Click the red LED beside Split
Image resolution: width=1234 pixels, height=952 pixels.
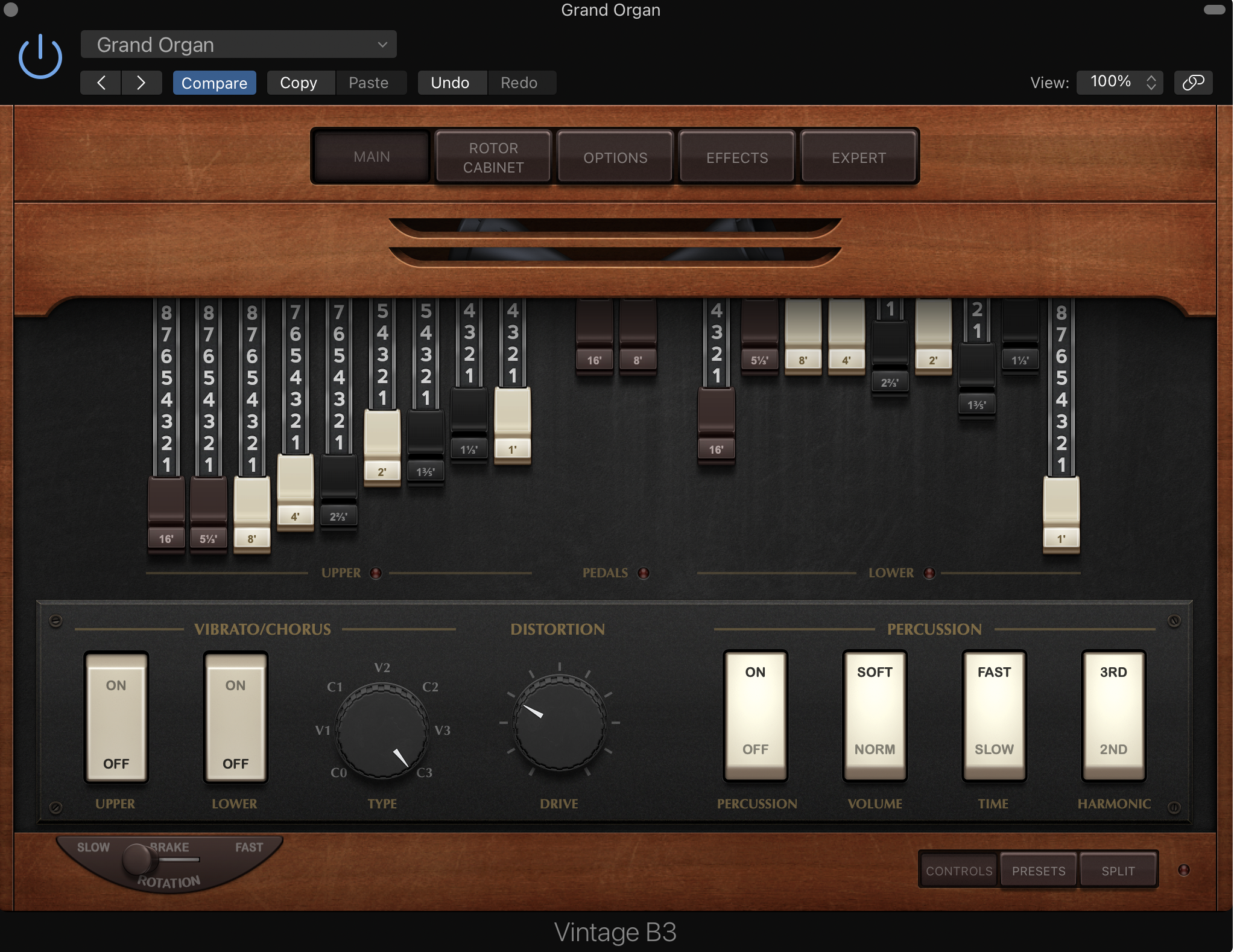(1183, 870)
